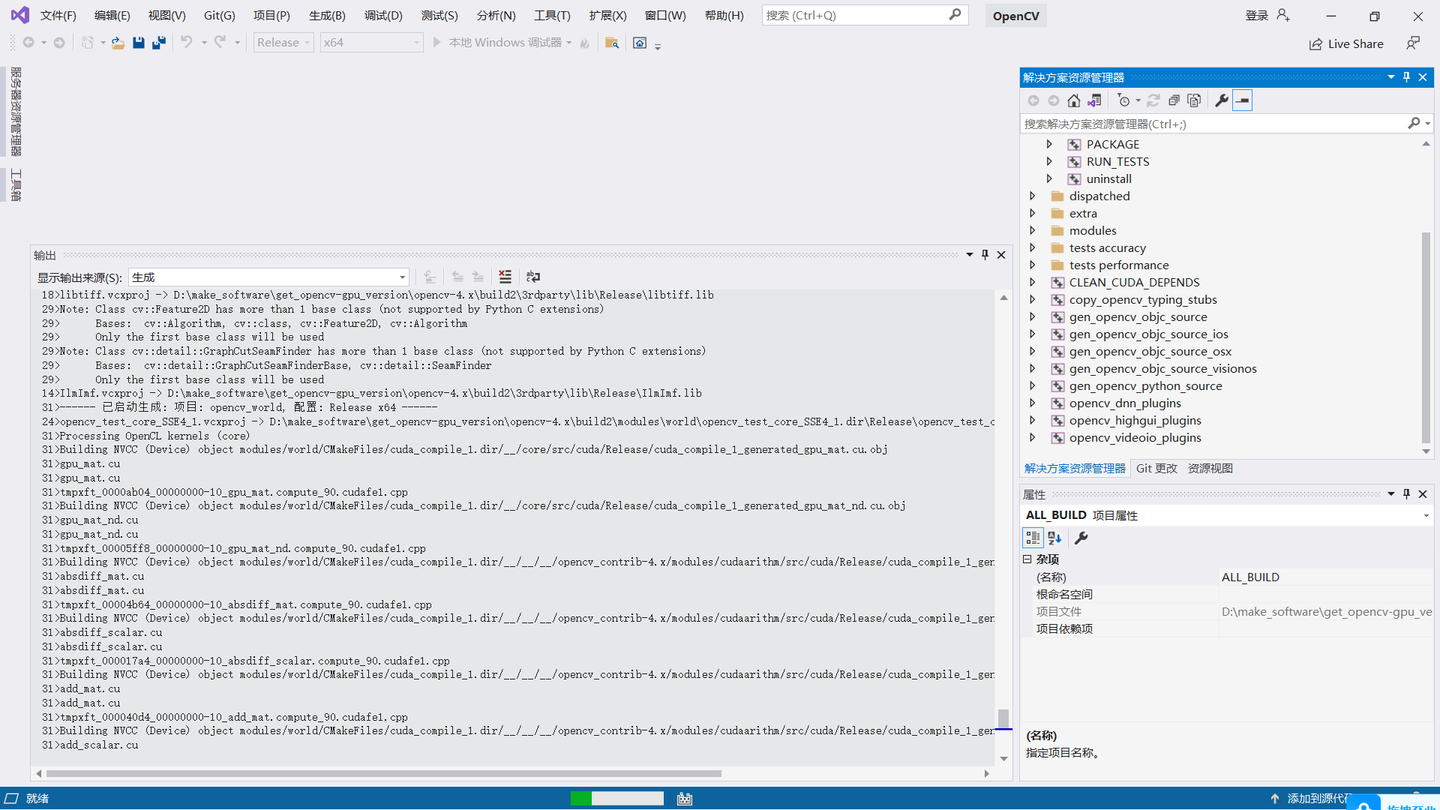Open Solution Explorer properties wrench icon
This screenshot has width=1440, height=810.
coord(1222,100)
